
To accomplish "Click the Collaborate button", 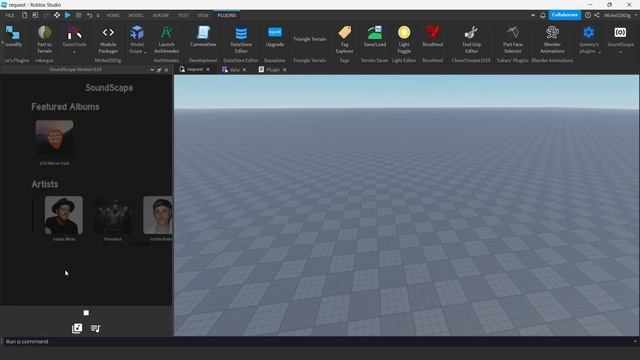I will click(x=565, y=15).
